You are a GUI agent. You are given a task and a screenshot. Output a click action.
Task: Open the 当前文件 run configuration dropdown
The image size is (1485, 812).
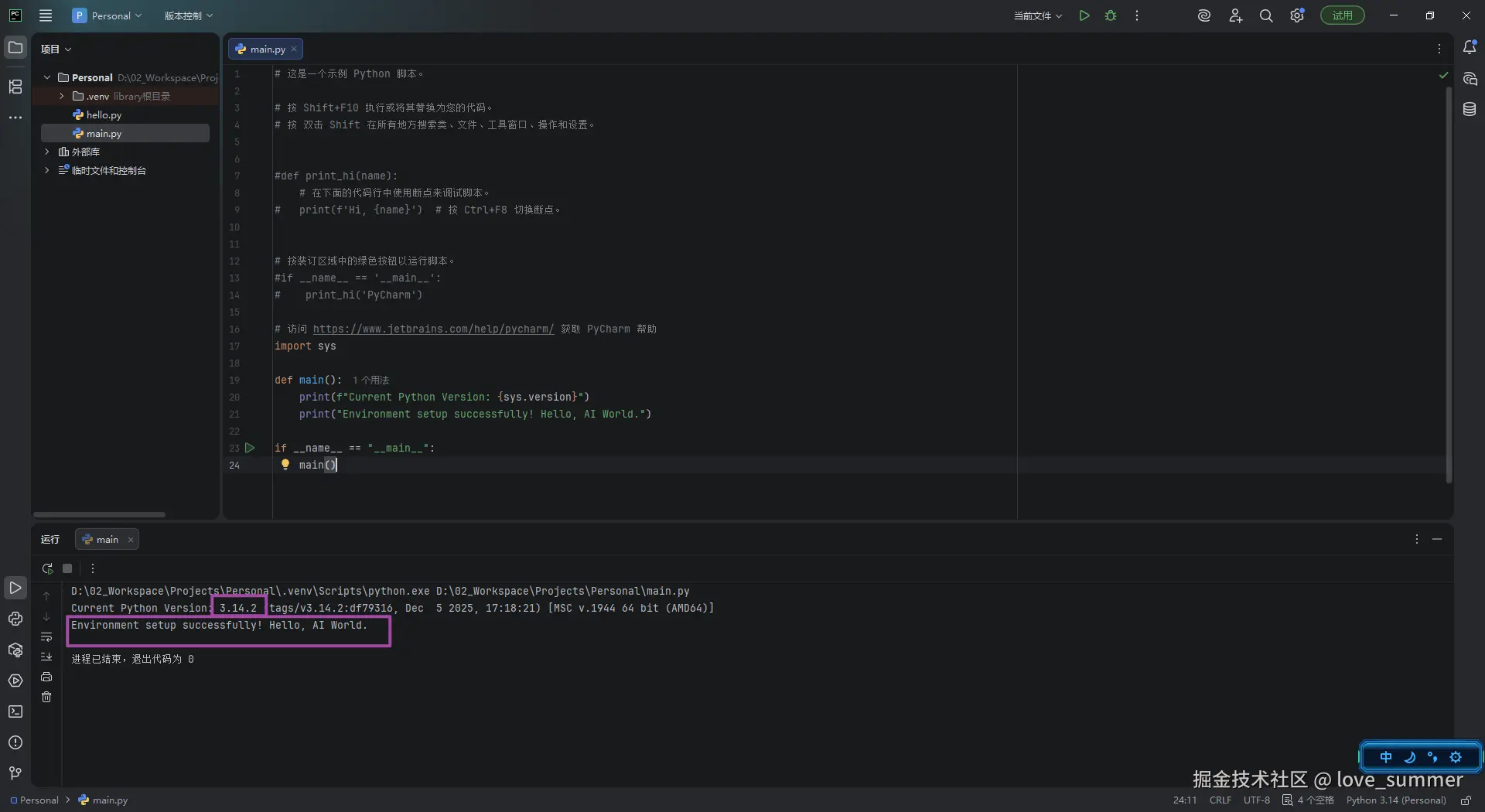pyautogui.click(x=1038, y=15)
